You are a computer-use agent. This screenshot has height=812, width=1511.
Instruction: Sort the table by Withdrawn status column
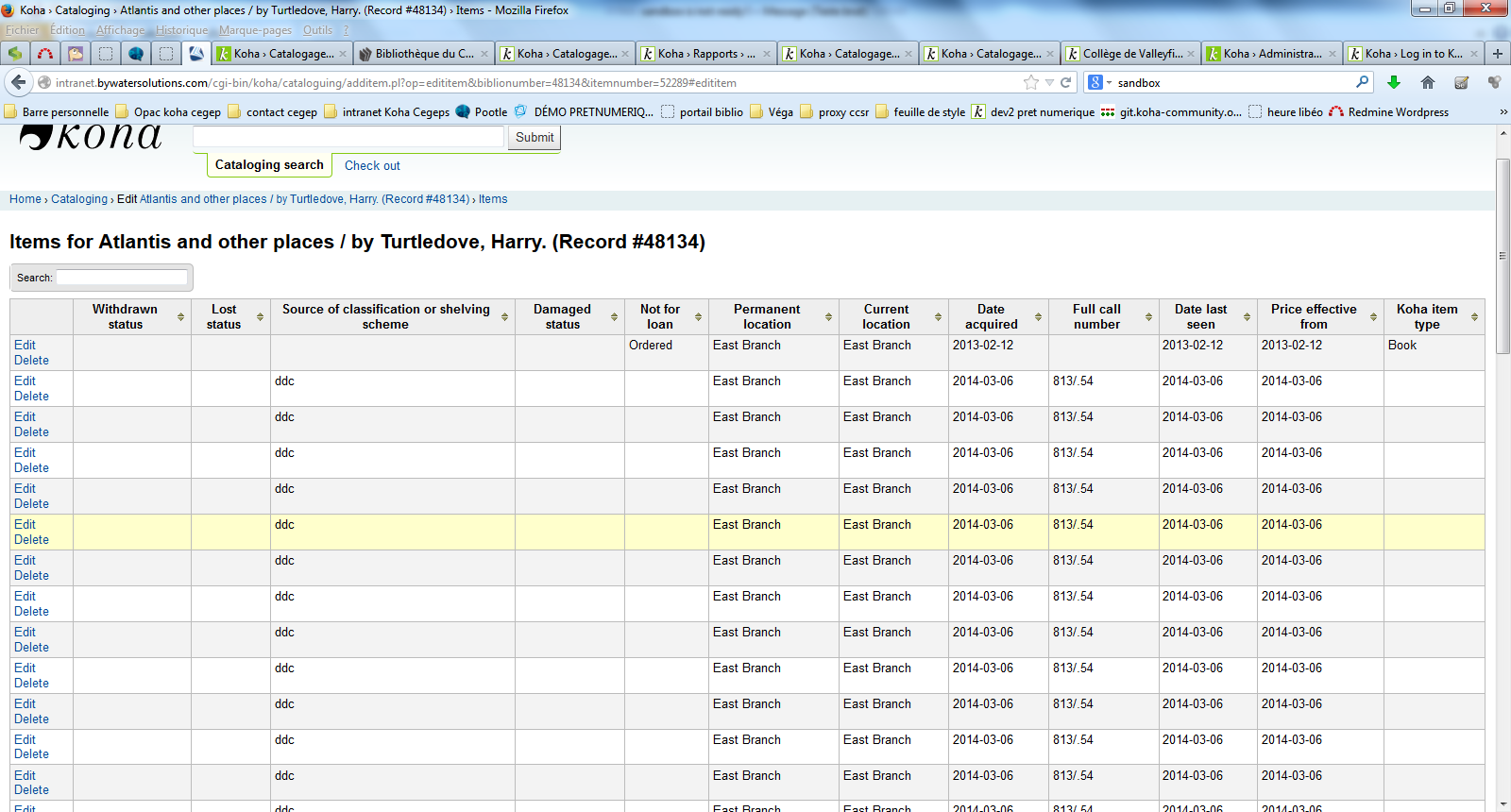(x=126, y=316)
